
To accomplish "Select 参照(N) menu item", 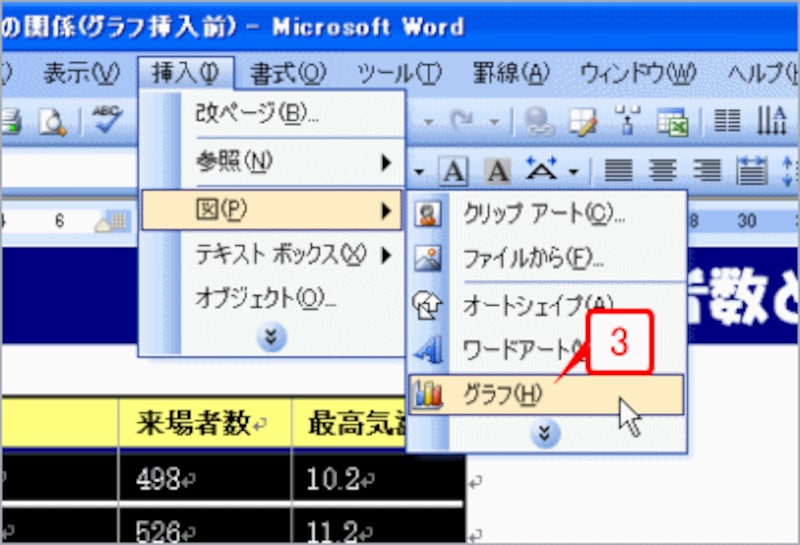I will pos(272,163).
